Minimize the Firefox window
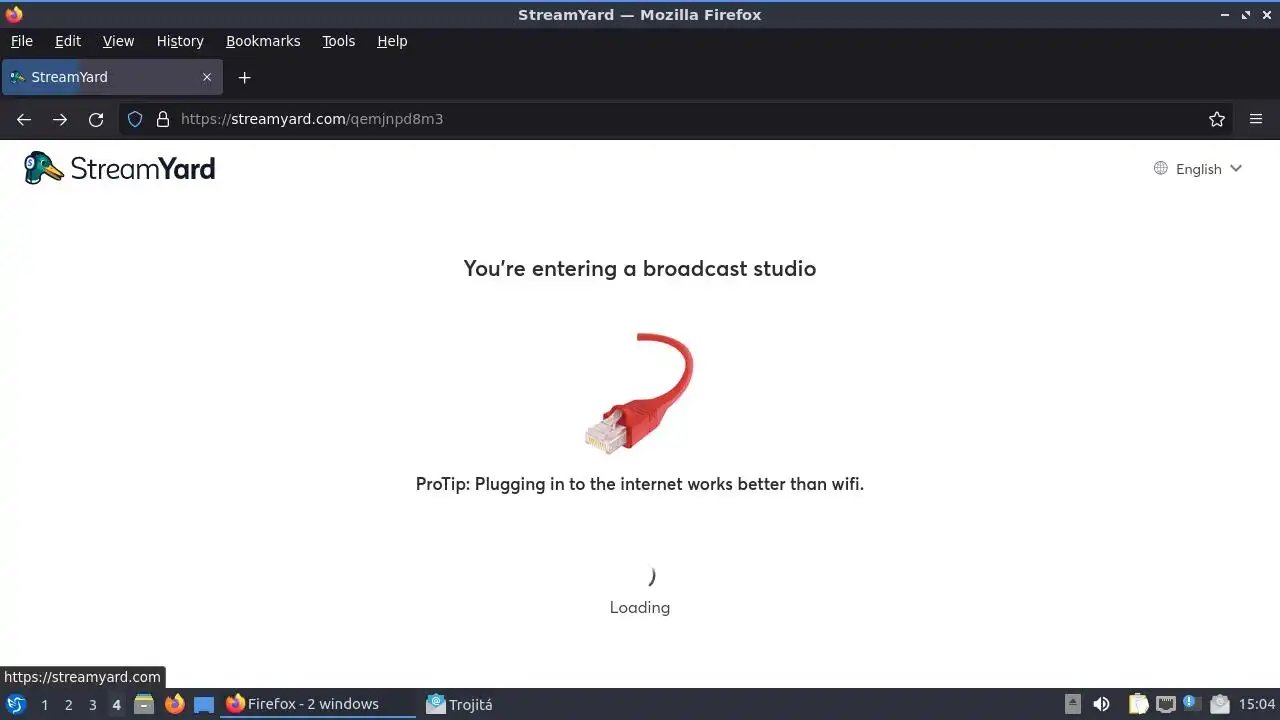This screenshot has width=1280, height=720. click(1226, 15)
